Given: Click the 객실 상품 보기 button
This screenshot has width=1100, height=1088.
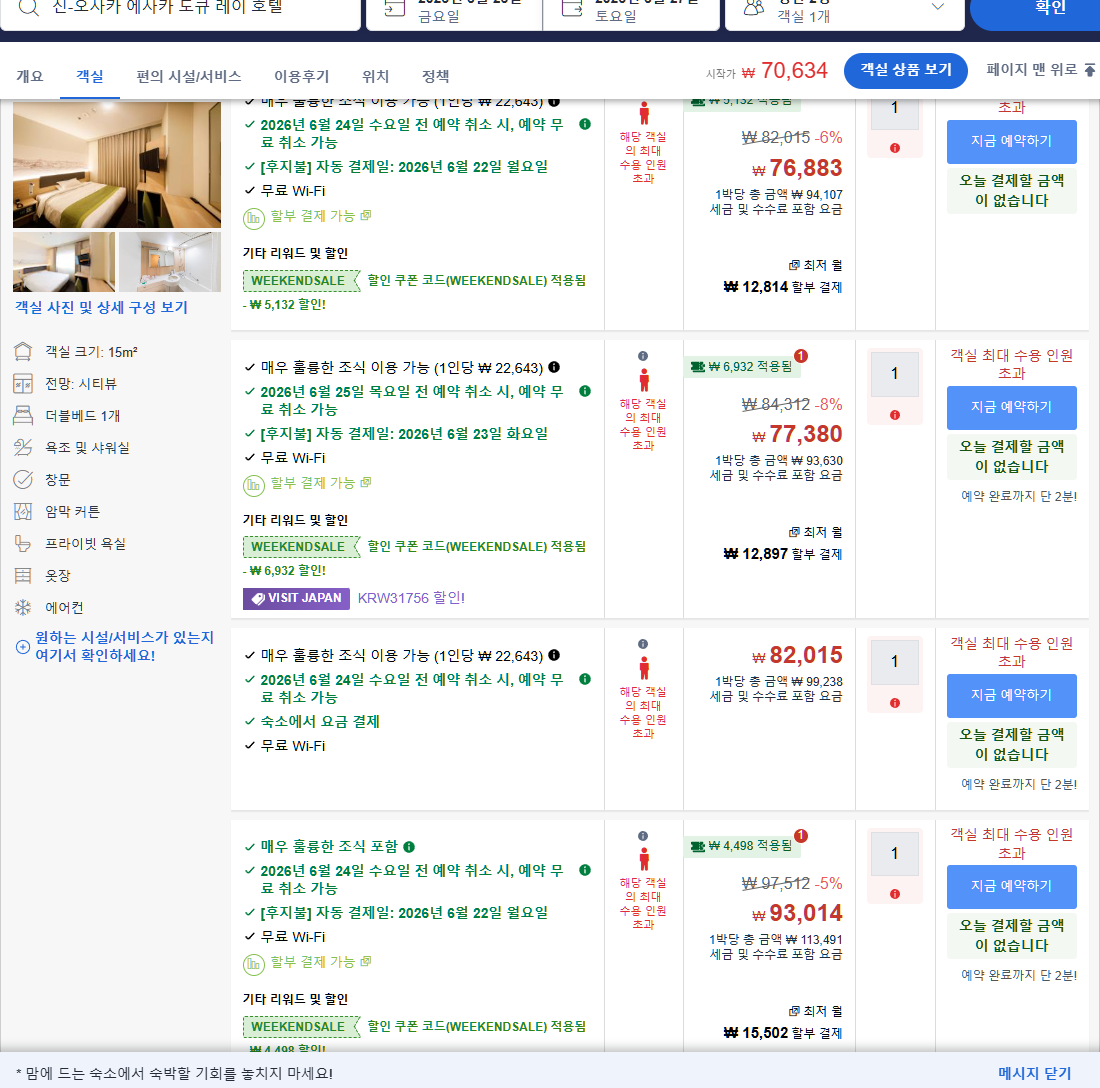Looking at the screenshot, I should 906,70.
